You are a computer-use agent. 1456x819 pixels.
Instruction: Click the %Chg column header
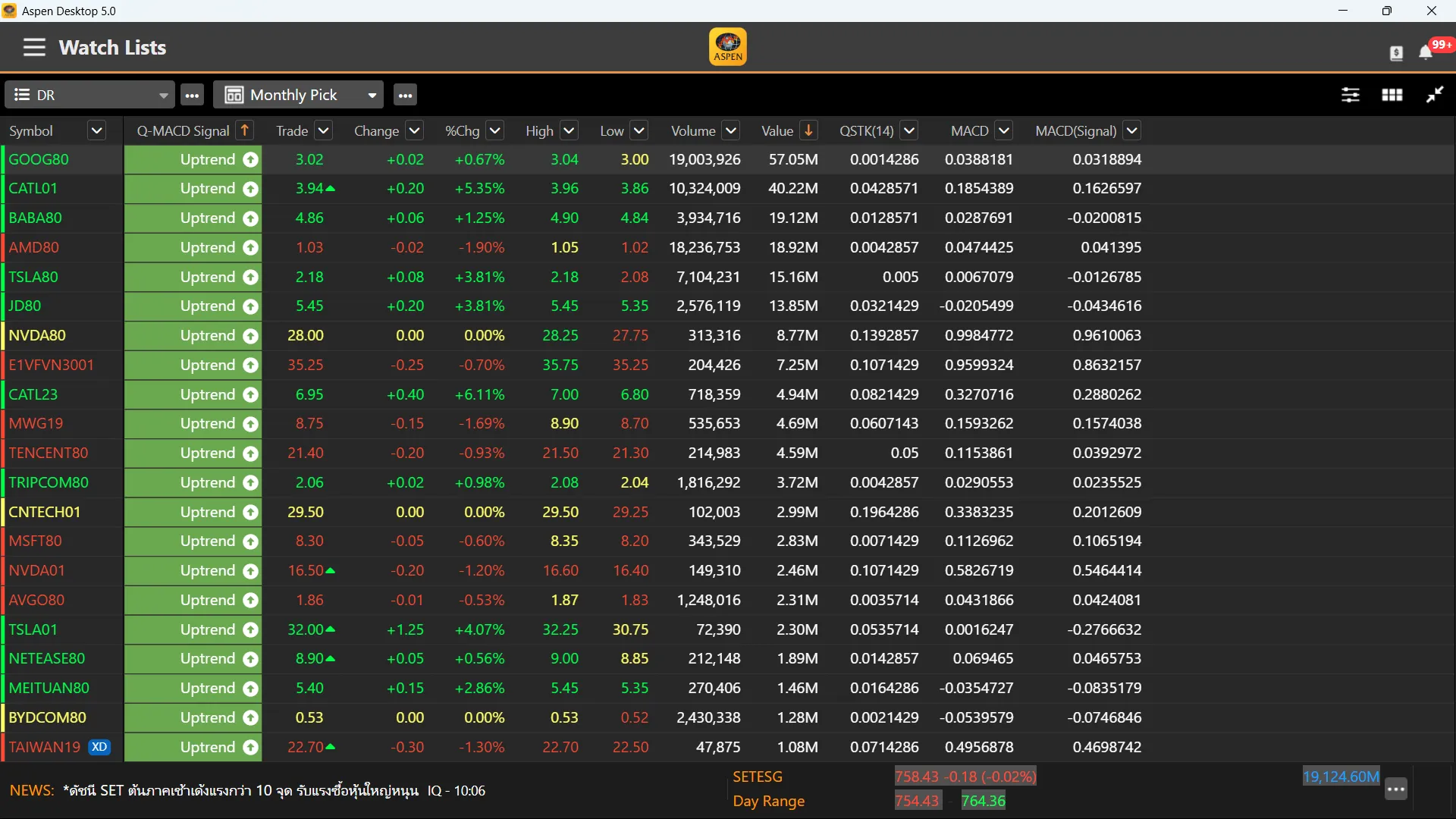pyautogui.click(x=462, y=130)
